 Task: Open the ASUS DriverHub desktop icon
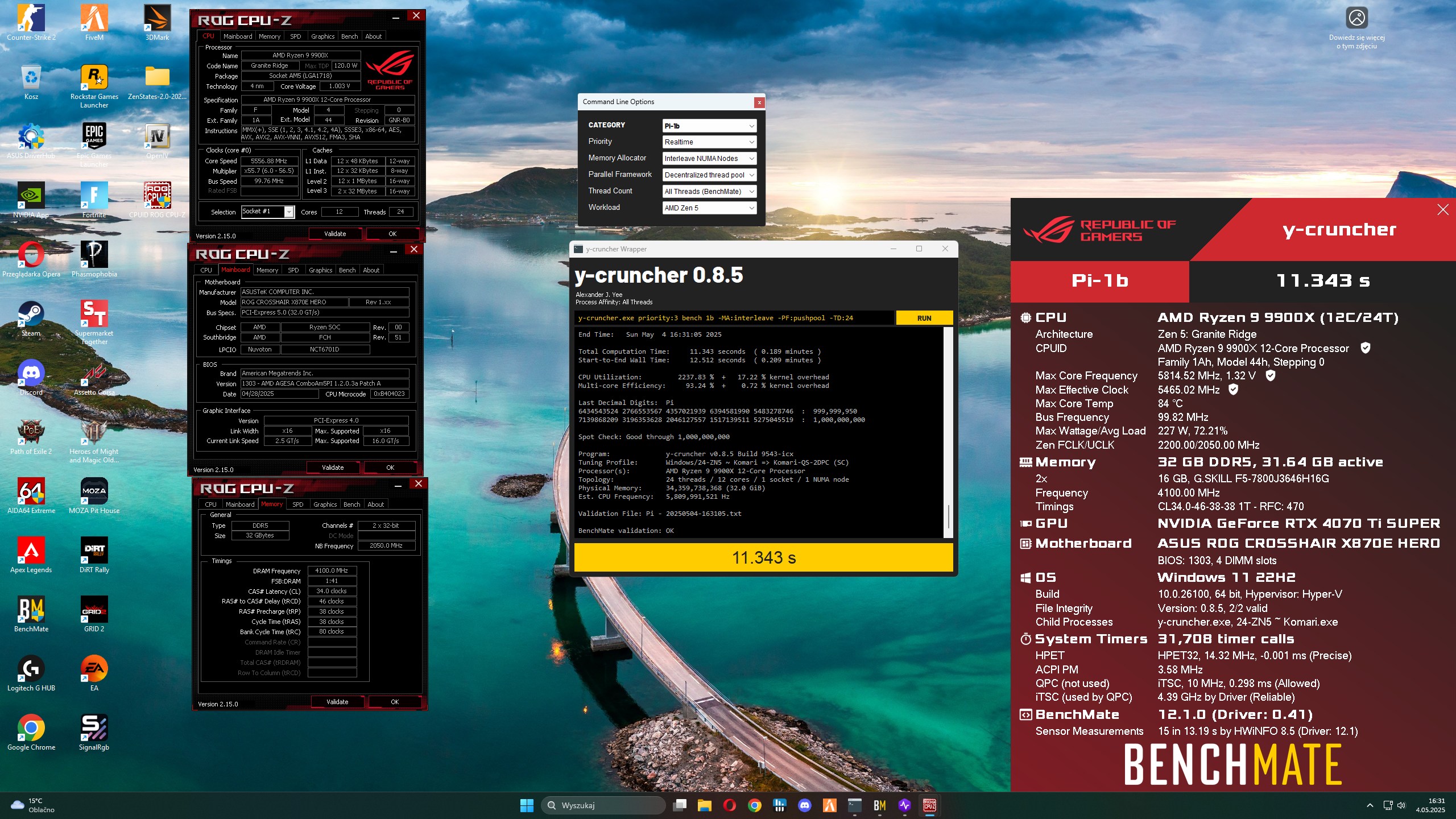point(31,142)
